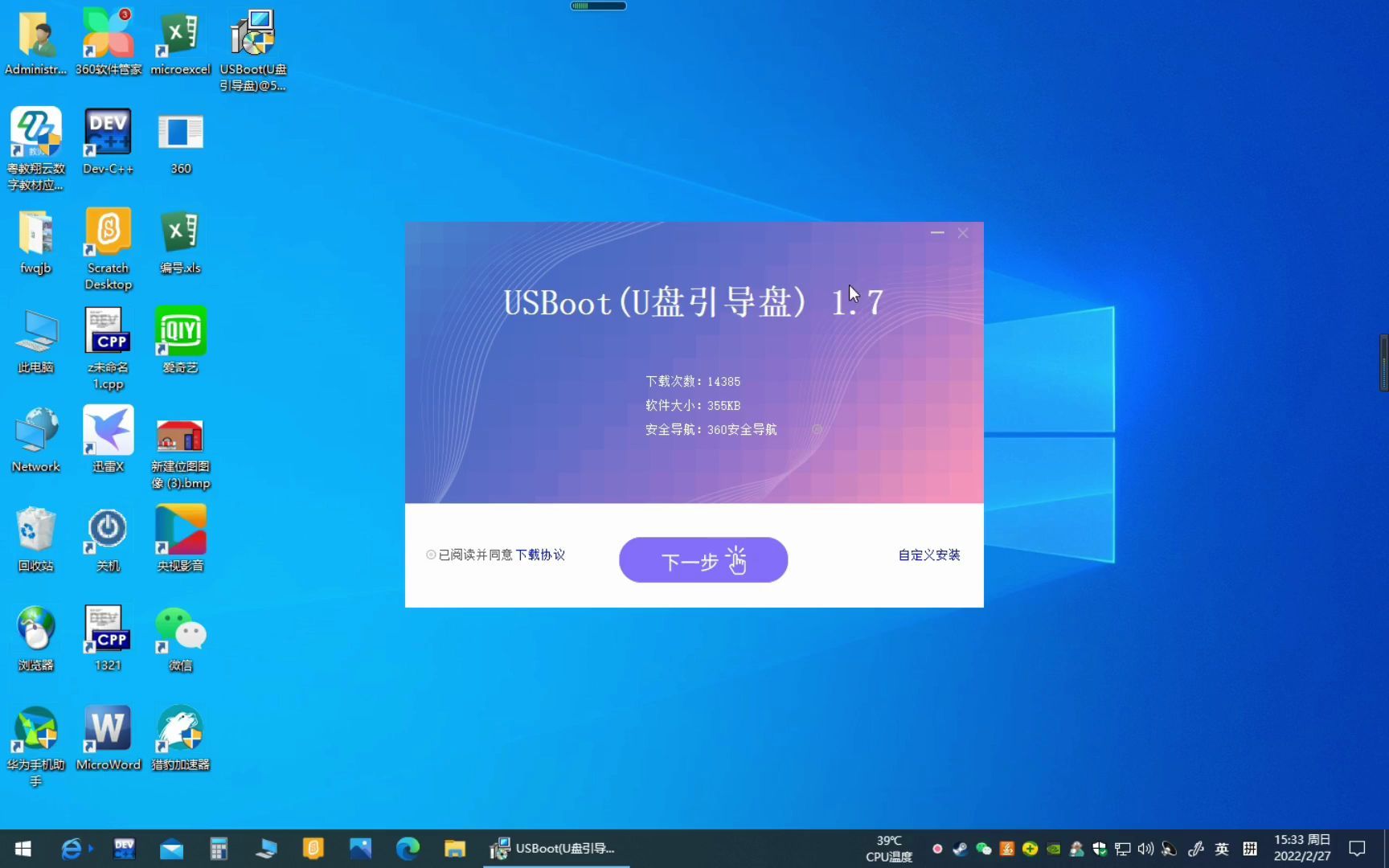1389x868 pixels.
Task: Open File Explorer from the taskbar
Action: pos(455,849)
